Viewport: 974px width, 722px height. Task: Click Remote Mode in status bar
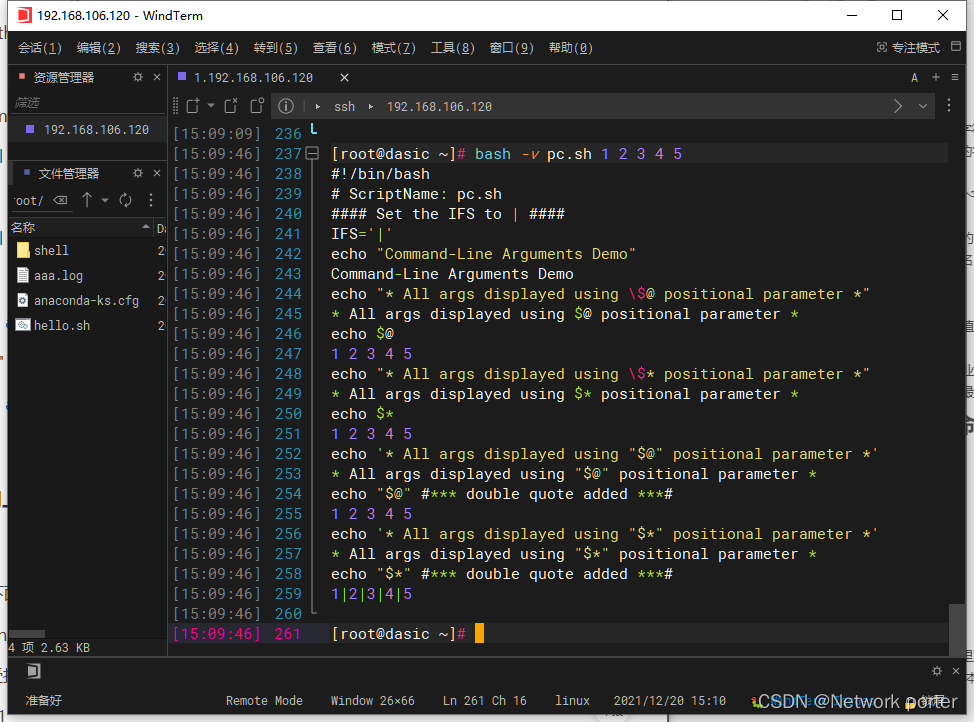[264, 701]
